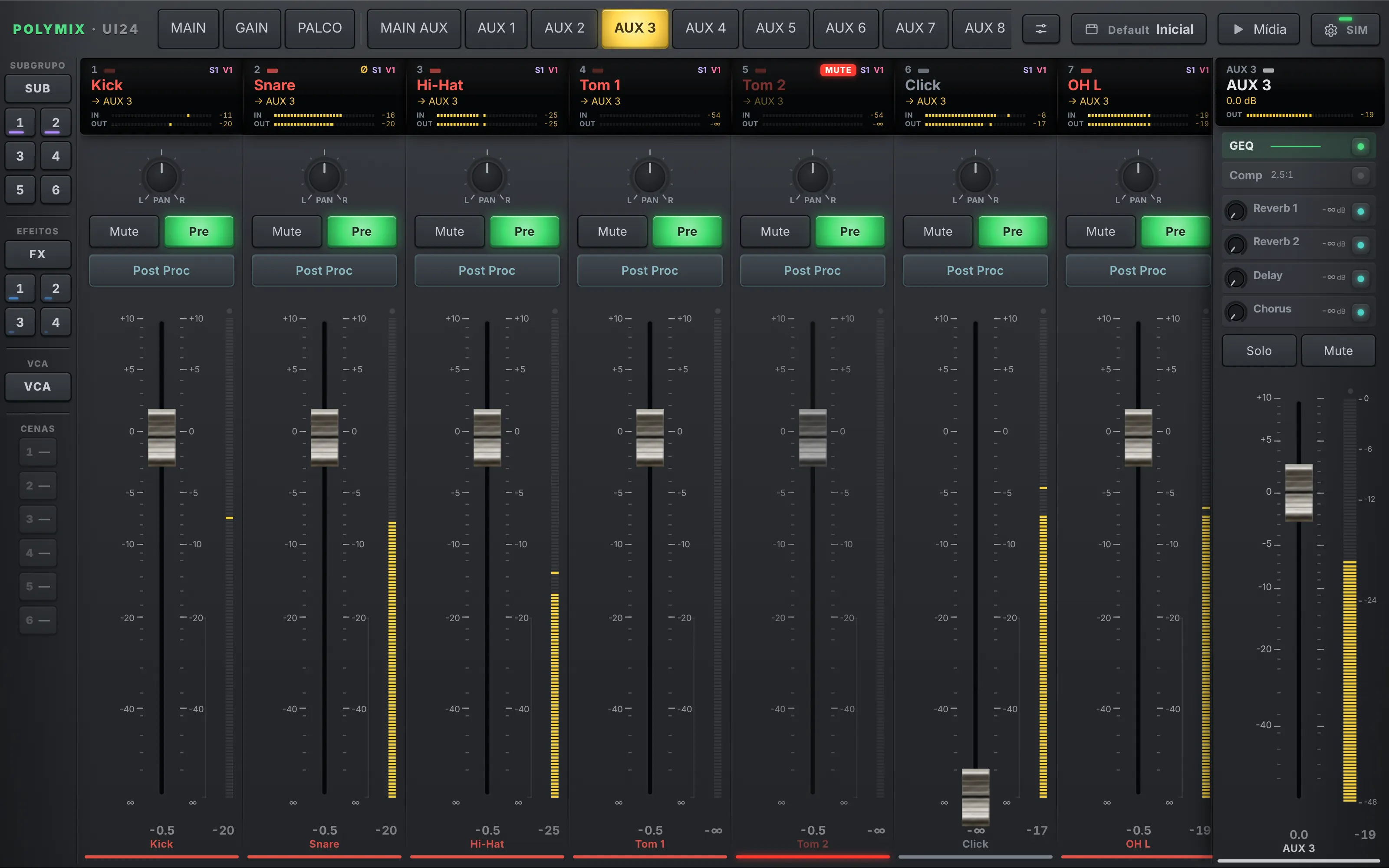1389x868 pixels.
Task: Expand Post Proc on the Kick channel
Action: (161, 270)
